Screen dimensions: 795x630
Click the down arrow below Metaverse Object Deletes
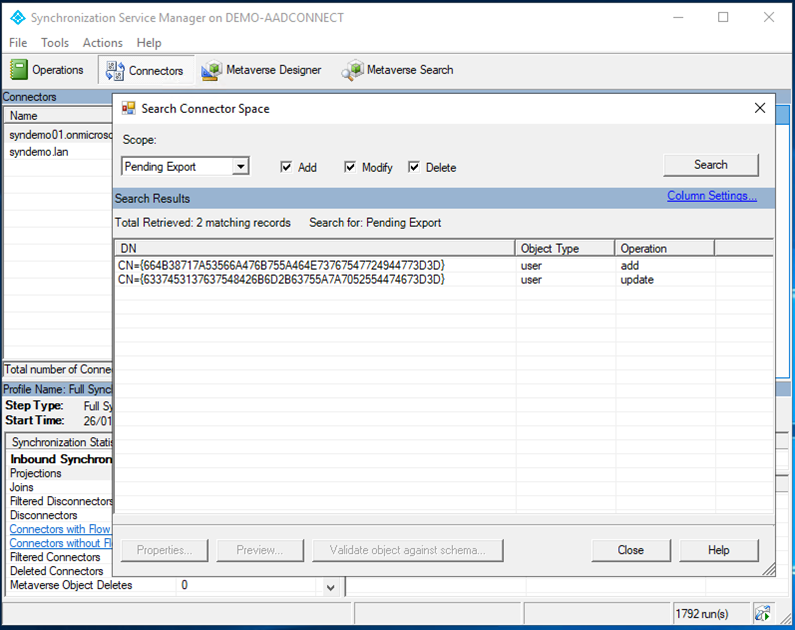[332, 587]
